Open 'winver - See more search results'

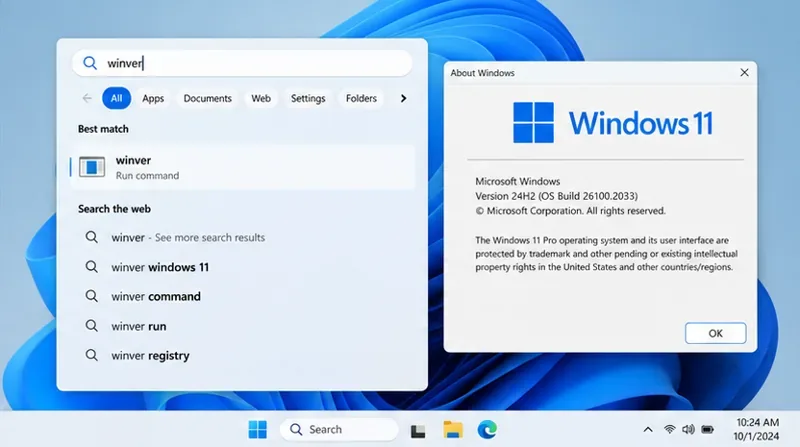click(188, 237)
